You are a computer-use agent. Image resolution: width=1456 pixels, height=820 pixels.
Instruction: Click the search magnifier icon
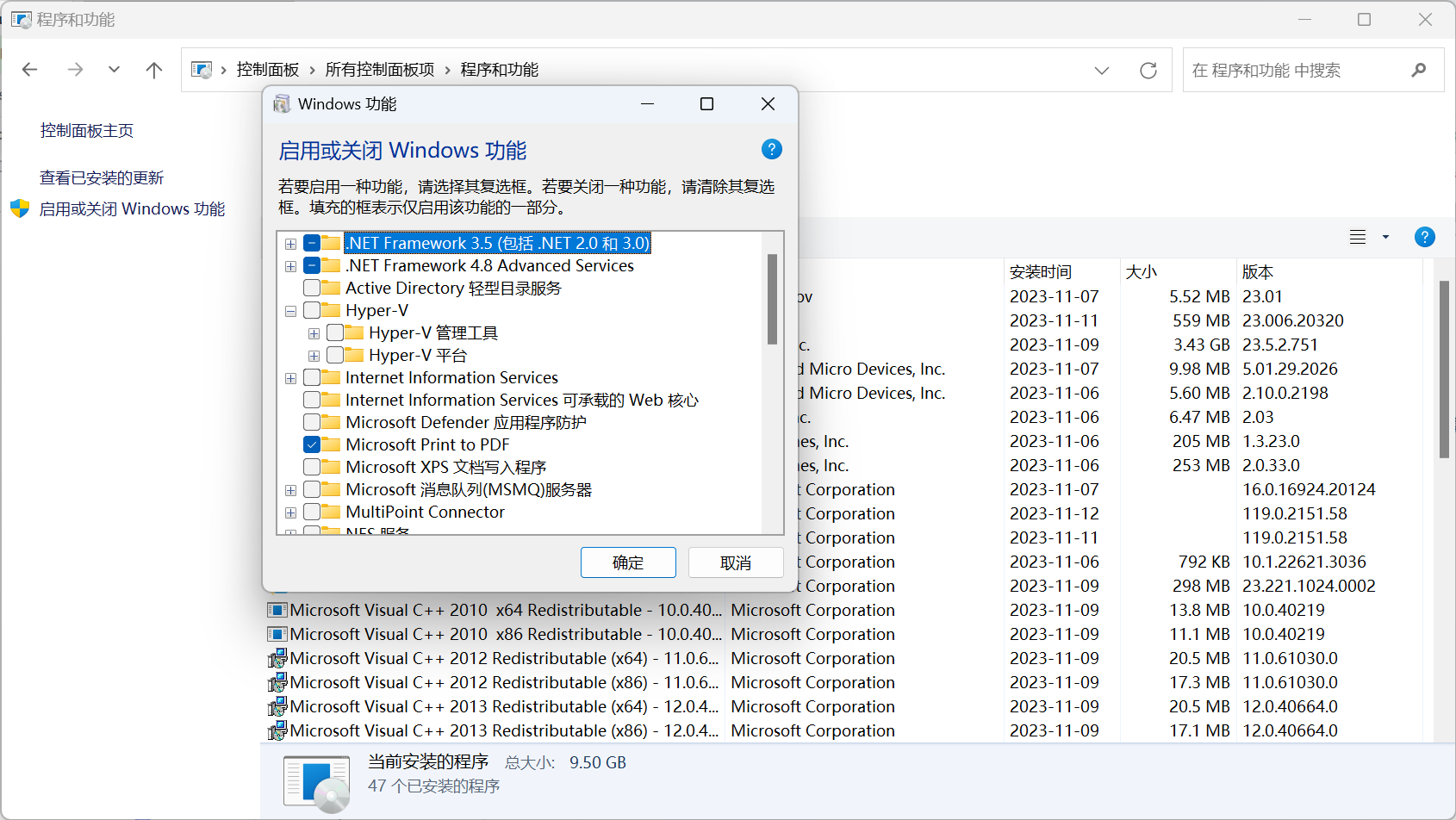(x=1418, y=70)
